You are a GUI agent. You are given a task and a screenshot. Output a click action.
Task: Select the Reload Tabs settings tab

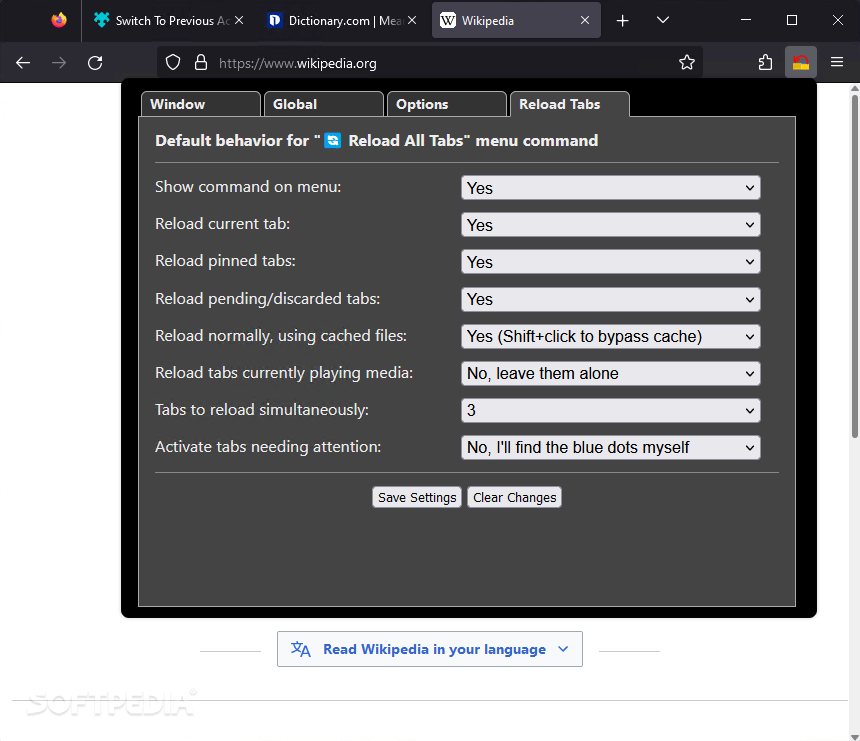(570, 104)
